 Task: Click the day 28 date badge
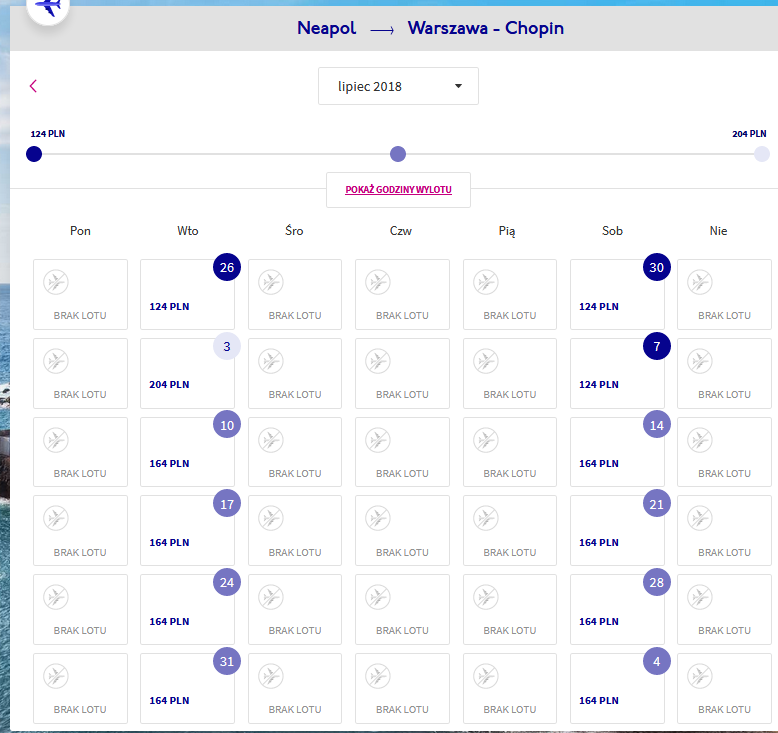(x=656, y=582)
